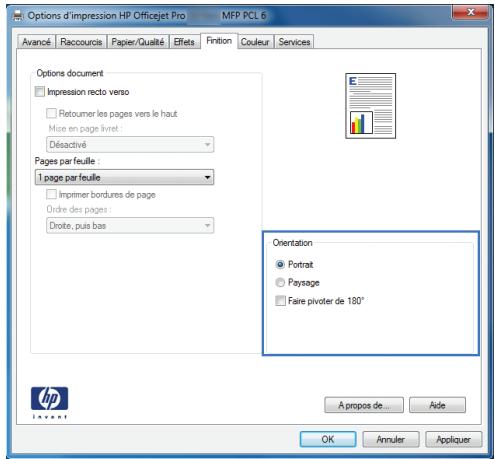
Task: Go to the Effets tab
Action: (184, 42)
